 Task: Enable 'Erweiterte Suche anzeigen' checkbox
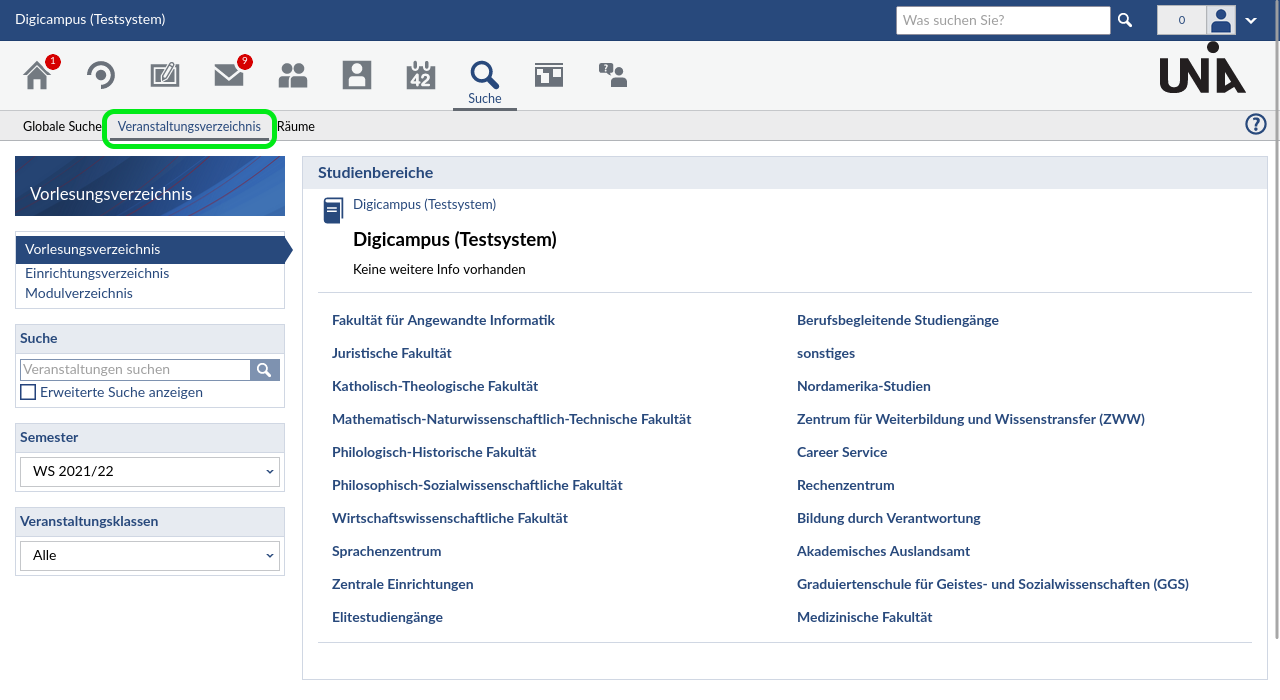[28, 393]
